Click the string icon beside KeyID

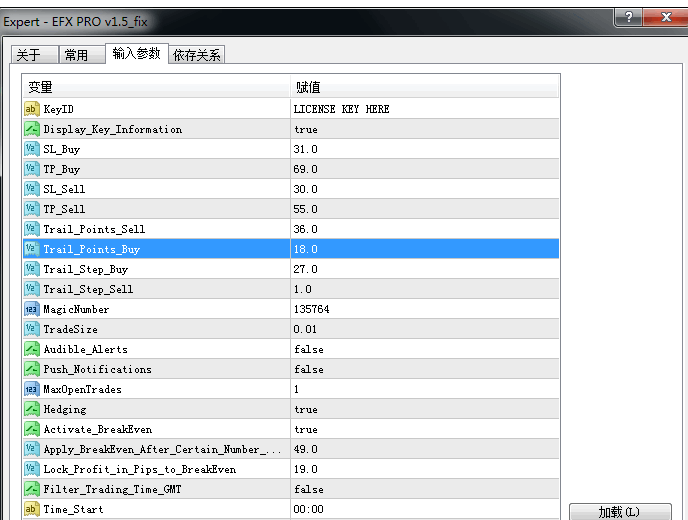coord(31,109)
